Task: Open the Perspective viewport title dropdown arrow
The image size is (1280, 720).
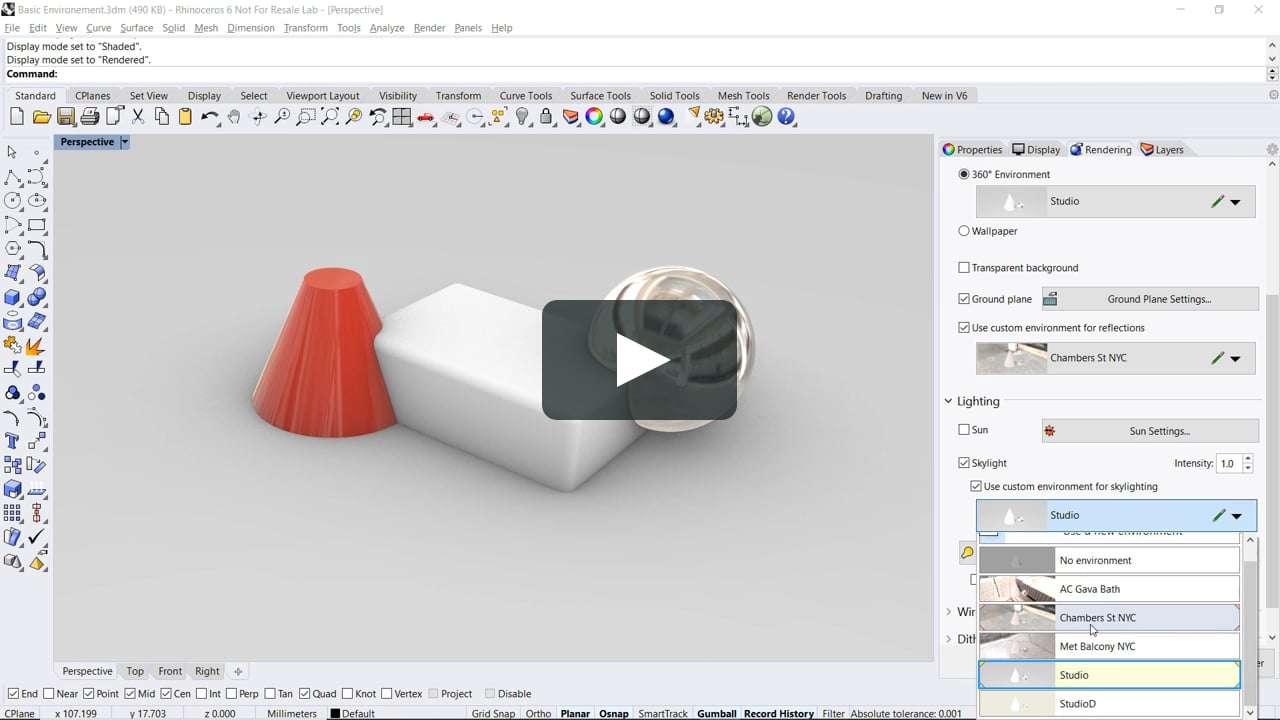Action: pyautogui.click(x=125, y=142)
